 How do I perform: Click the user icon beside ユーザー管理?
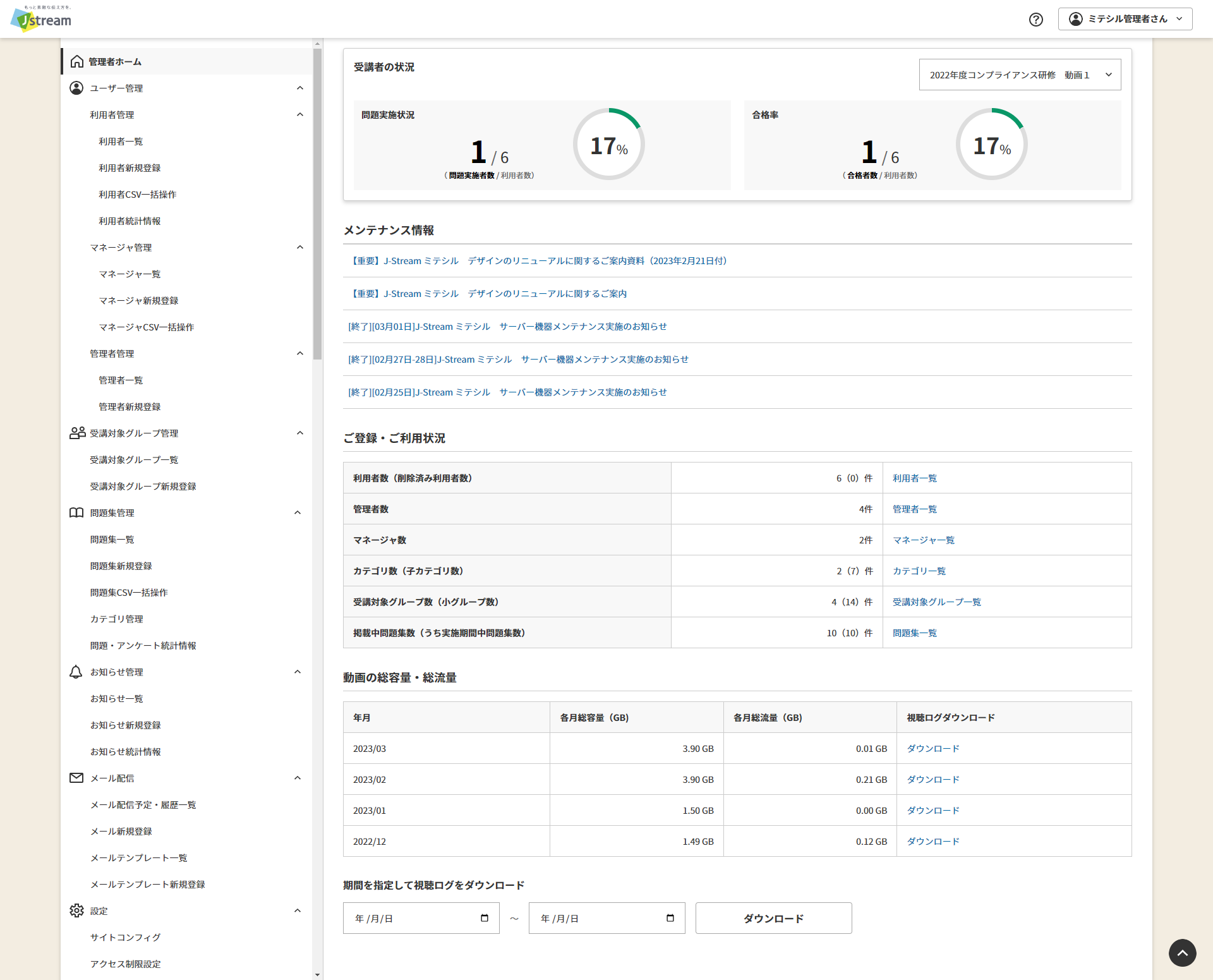tap(76, 88)
